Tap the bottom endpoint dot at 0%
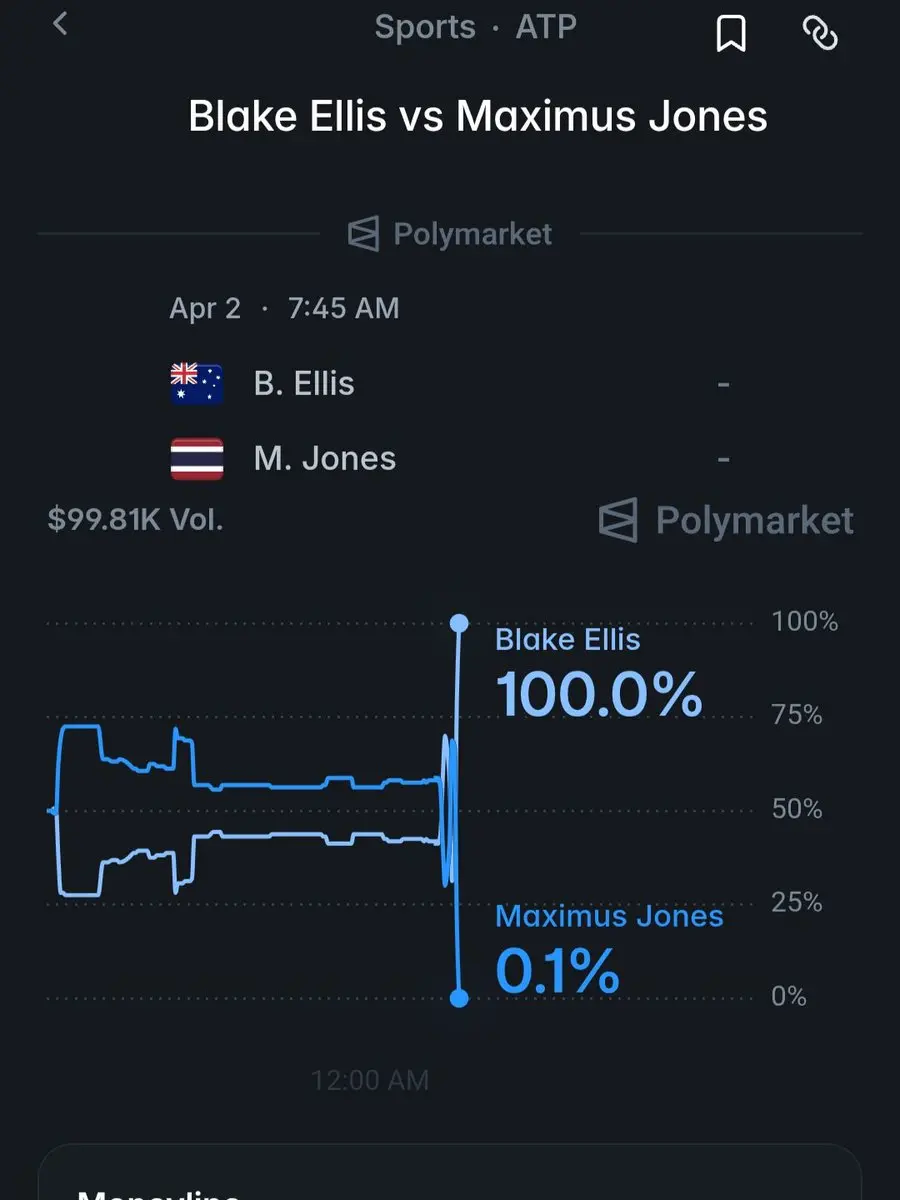The image size is (900, 1200). tap(459, 997)
